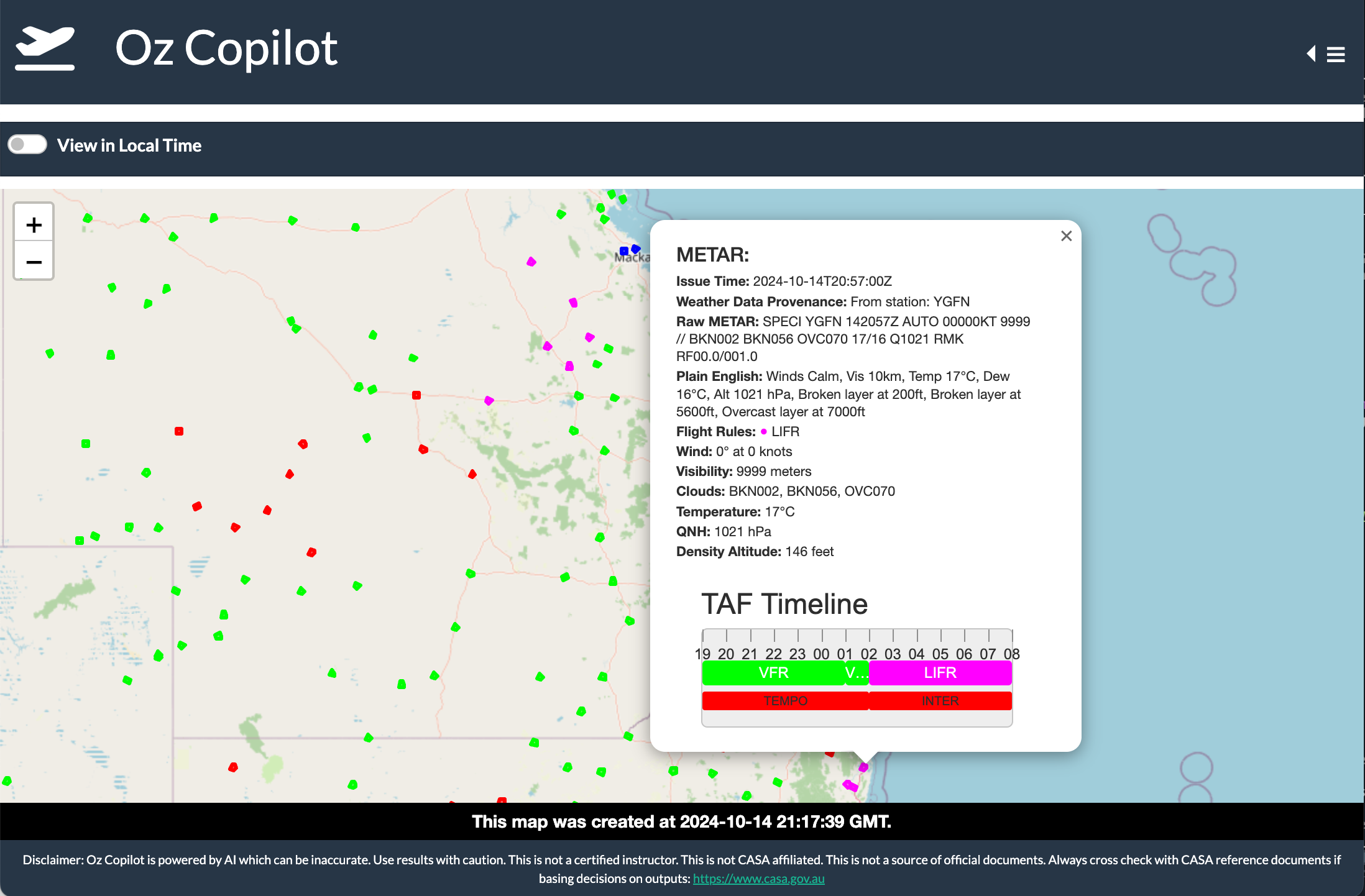Click the Weather Data Provenance YGFN line
Image resolution: width=1365 pixels, height=896 pixels.
point(823,301)
